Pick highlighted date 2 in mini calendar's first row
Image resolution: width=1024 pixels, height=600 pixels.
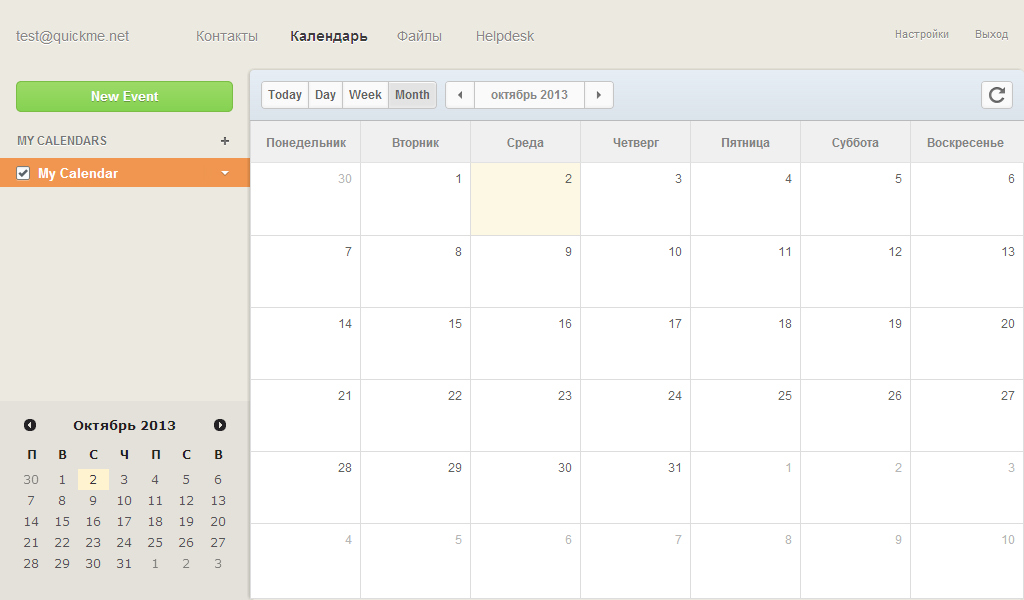(93, 479)
